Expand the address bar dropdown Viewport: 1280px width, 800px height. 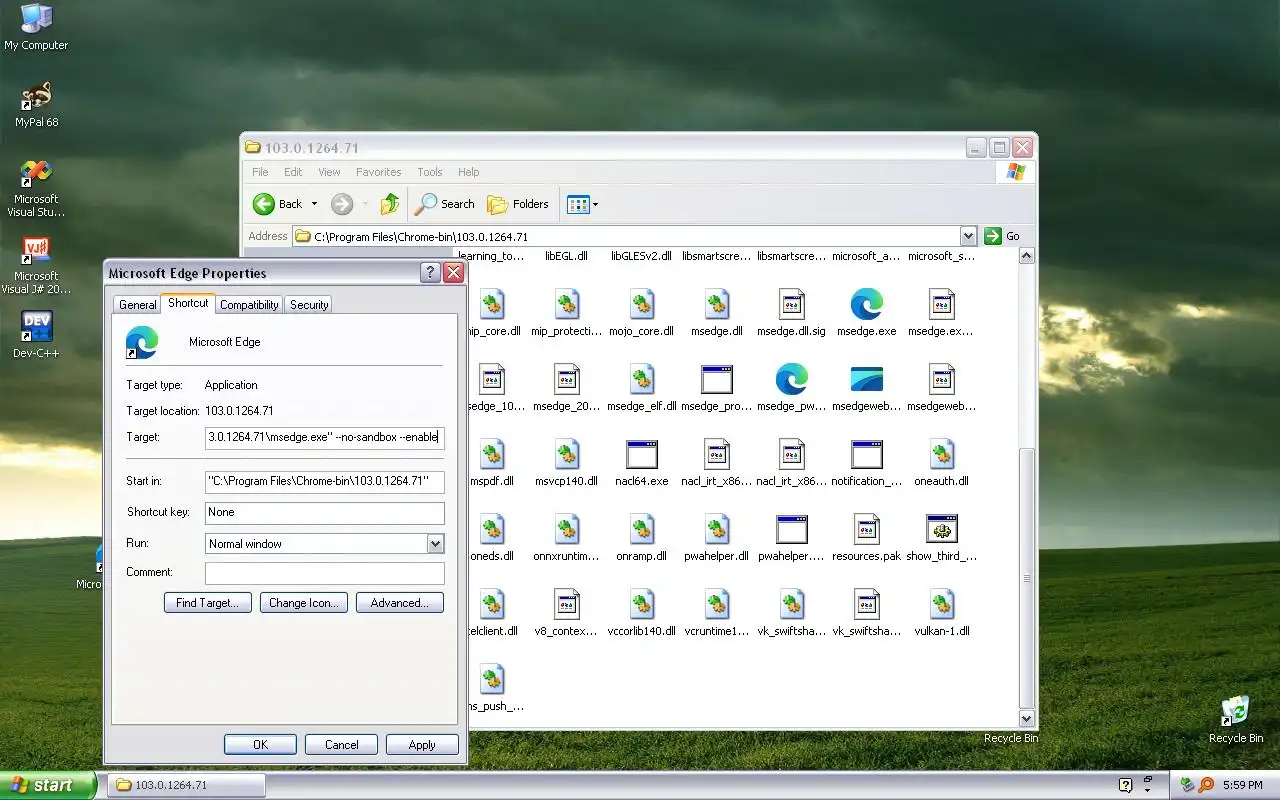click(x=968, y=236)
